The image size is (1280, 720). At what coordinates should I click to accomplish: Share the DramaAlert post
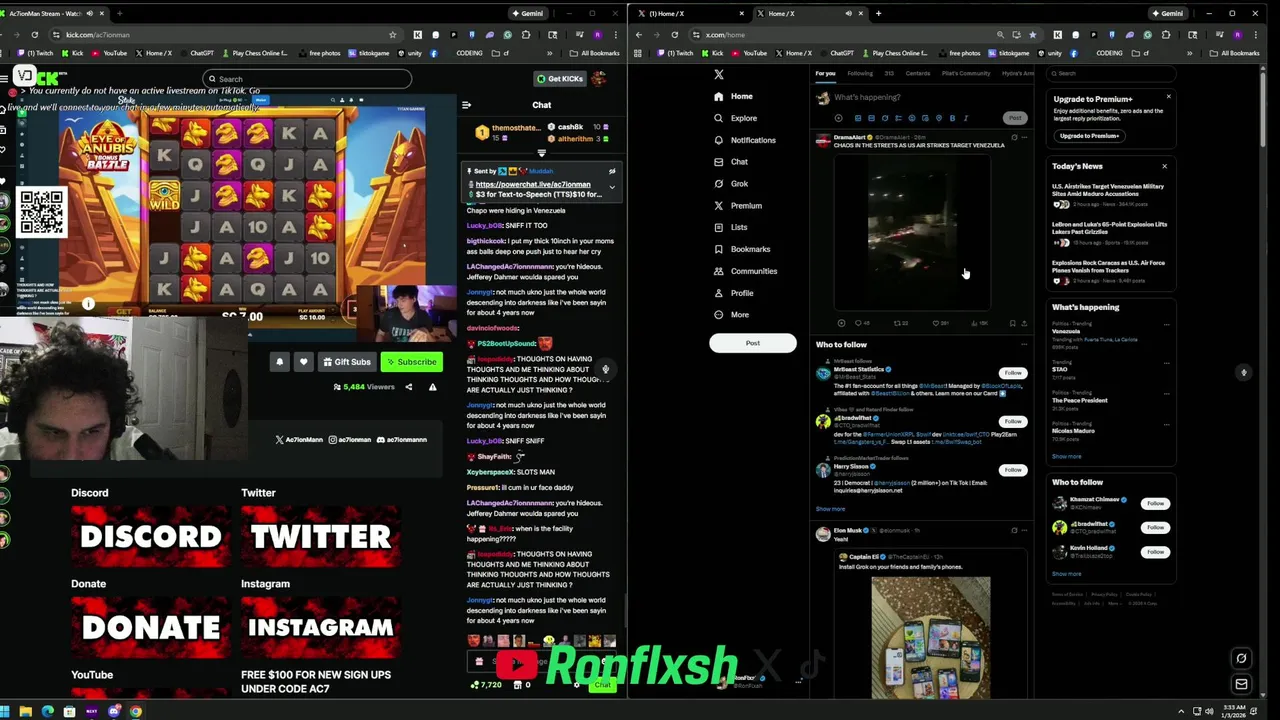tap(1024, 323)
